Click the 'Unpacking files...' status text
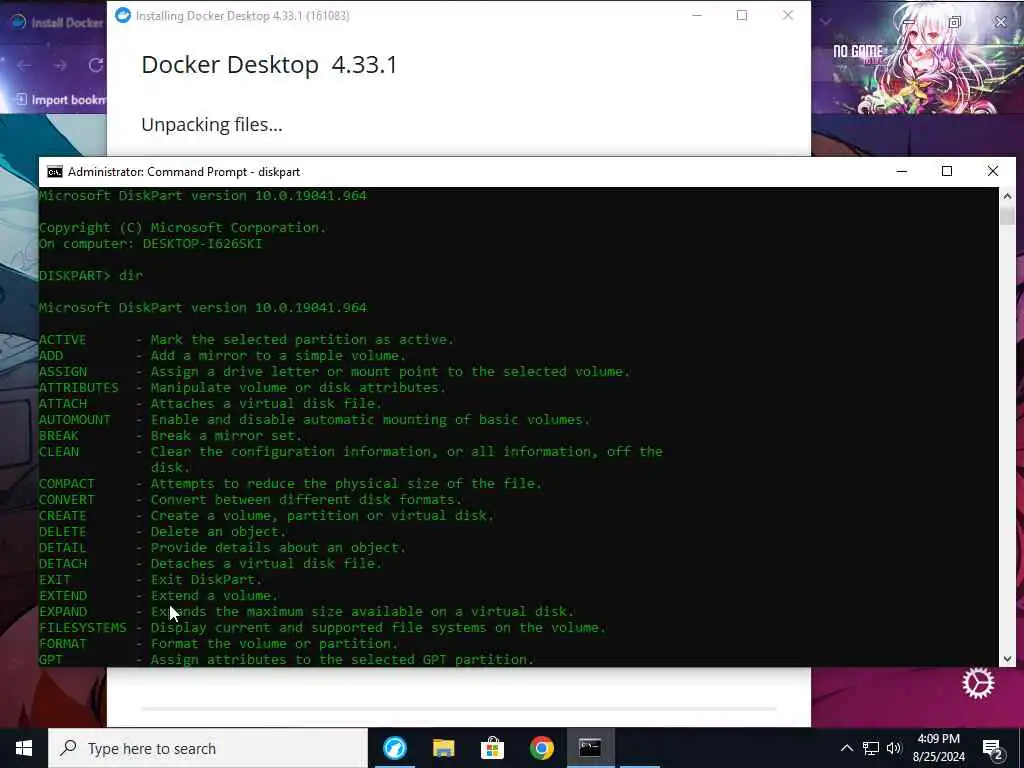The height and width of the screenshot is (768, 1024). coord(212,124)
